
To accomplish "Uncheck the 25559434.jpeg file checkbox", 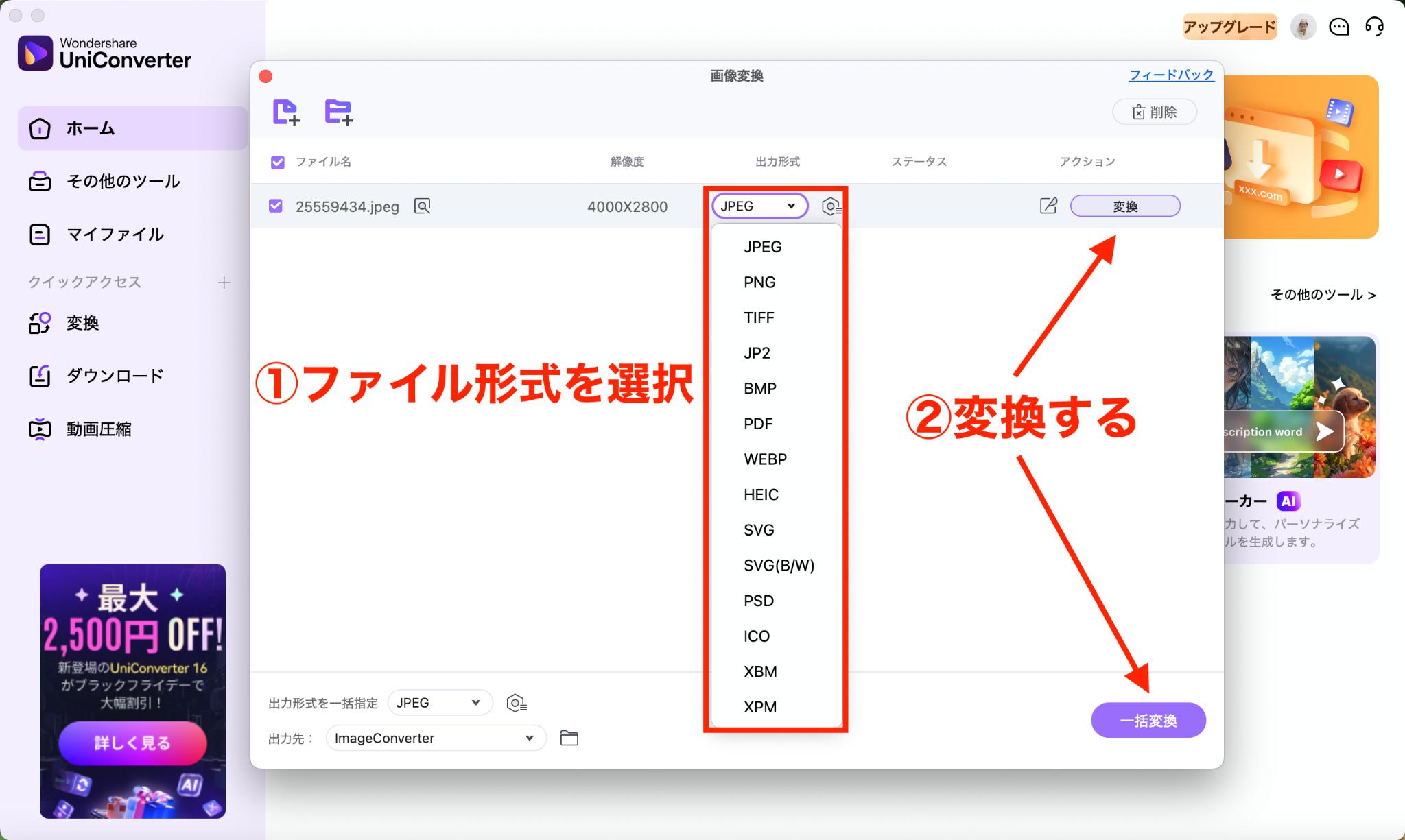I will 276,206.
